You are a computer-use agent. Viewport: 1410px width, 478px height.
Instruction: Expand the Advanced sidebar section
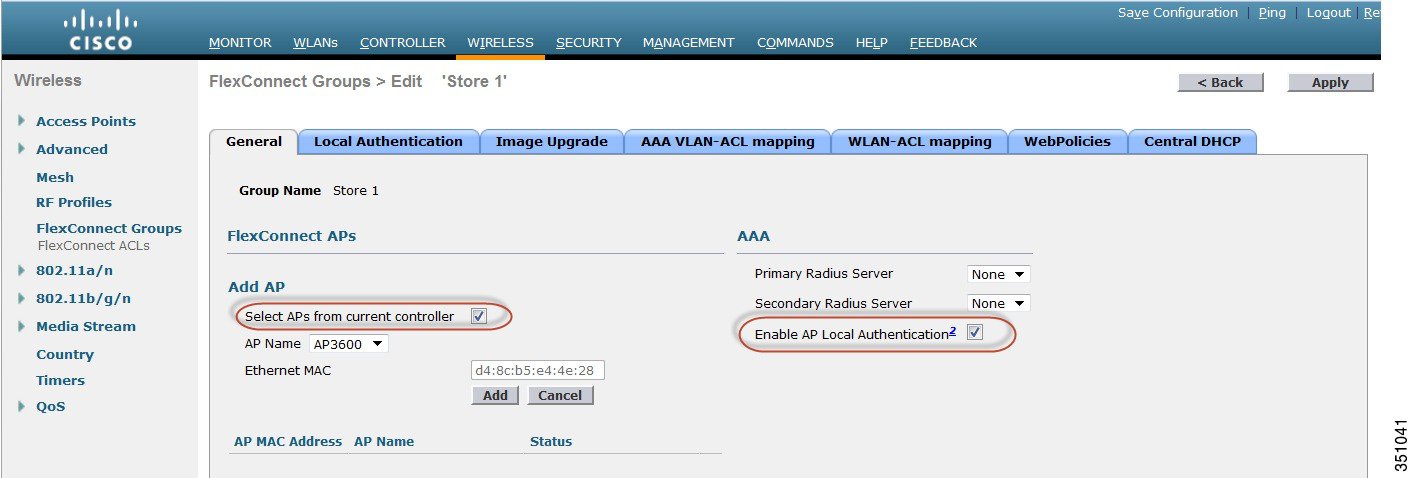click(22, 149)
